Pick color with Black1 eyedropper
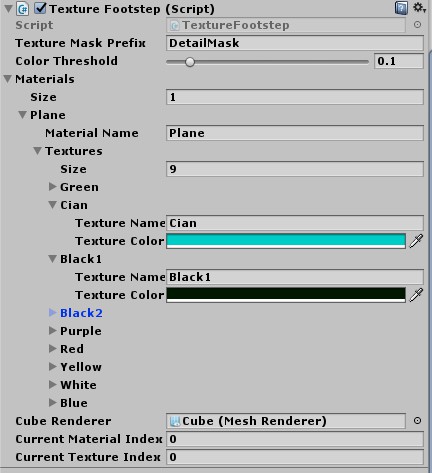This screenshot has height=473, width=432. (416, 295)
